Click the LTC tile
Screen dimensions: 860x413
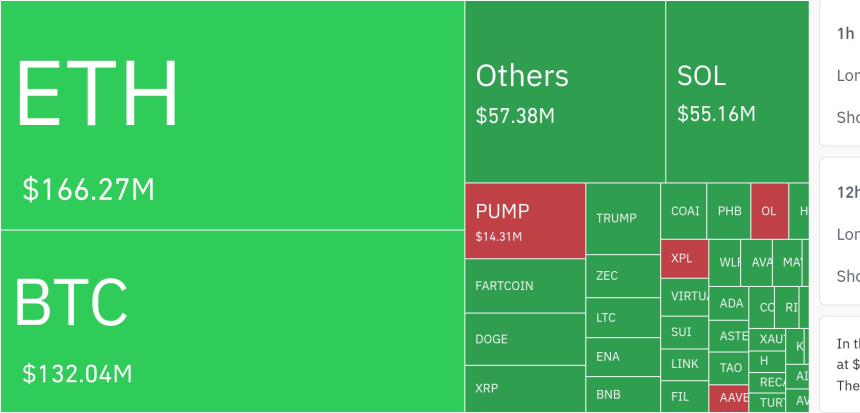pos(622,318)
